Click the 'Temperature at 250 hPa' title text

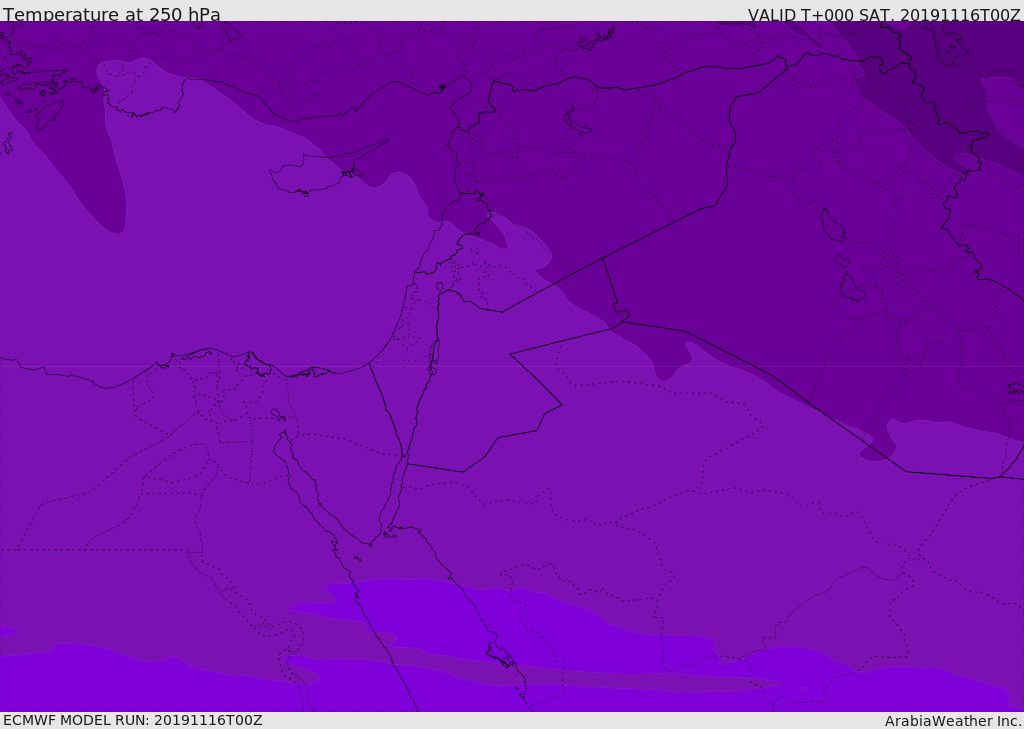112,14
